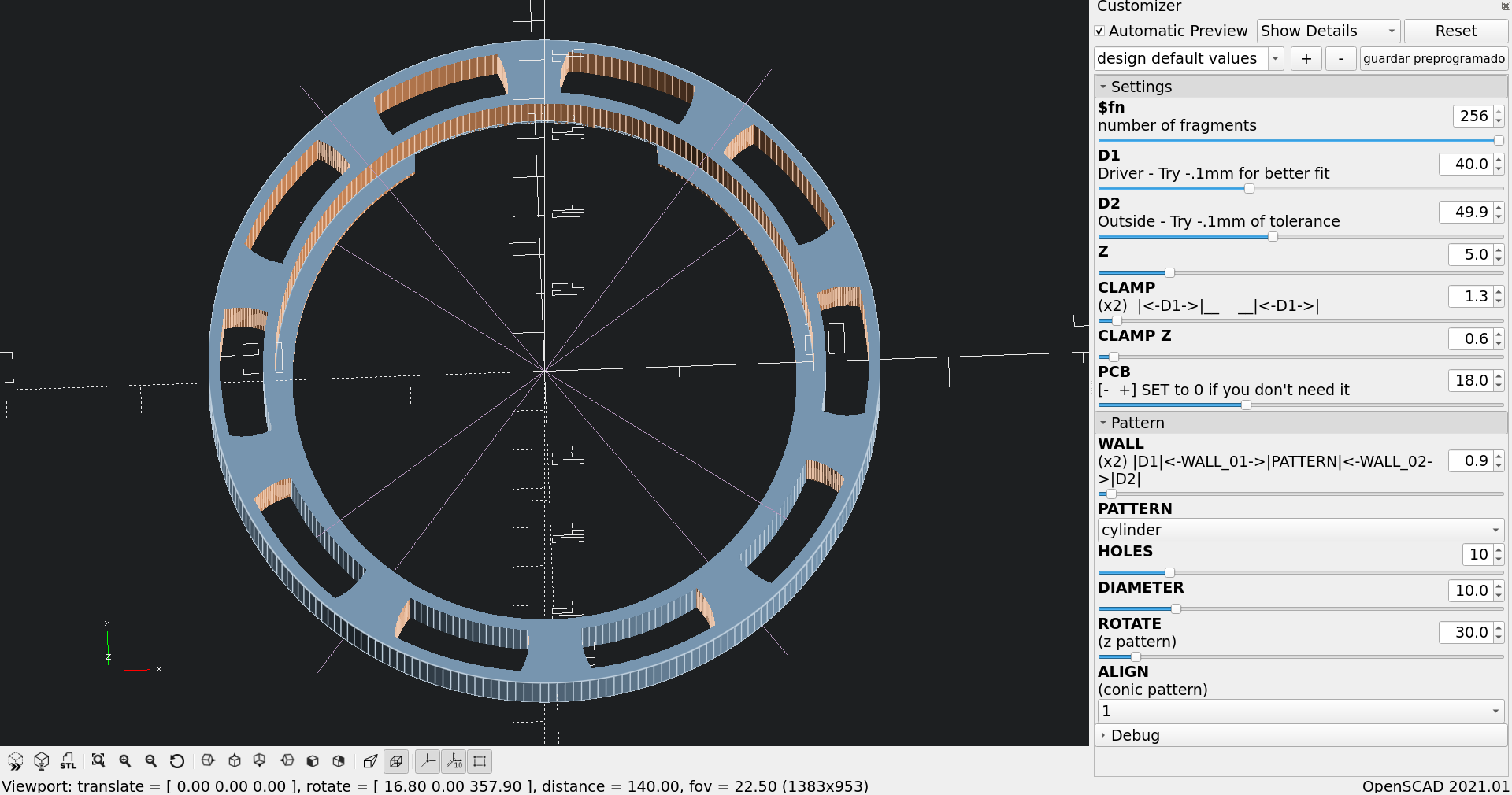
Task: Open the PATTERN cylinder dropdown
Action: 1301,530
